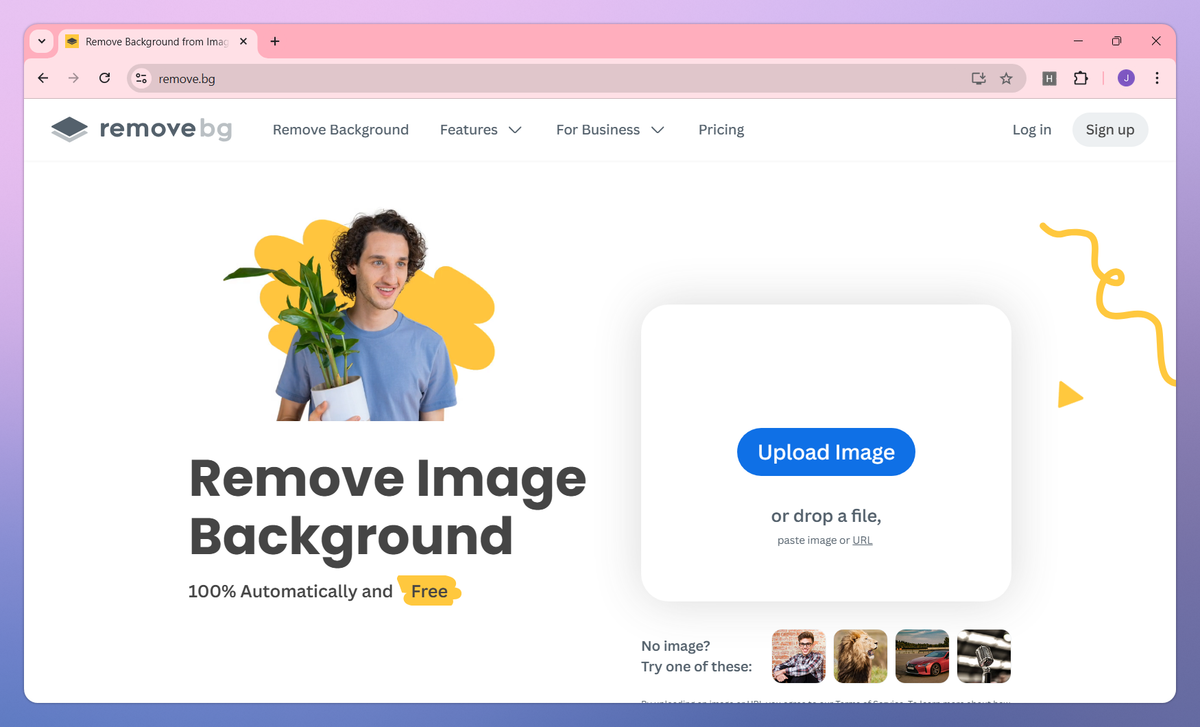The image size is (1200, 727).
Task: Click the Upload Image button
Action: click(826, 452)
